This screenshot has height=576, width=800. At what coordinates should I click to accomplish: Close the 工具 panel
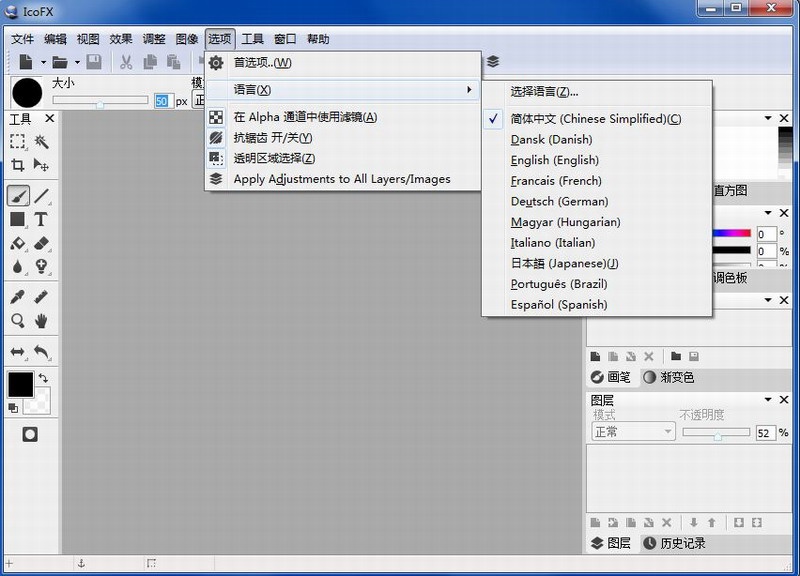49,118
